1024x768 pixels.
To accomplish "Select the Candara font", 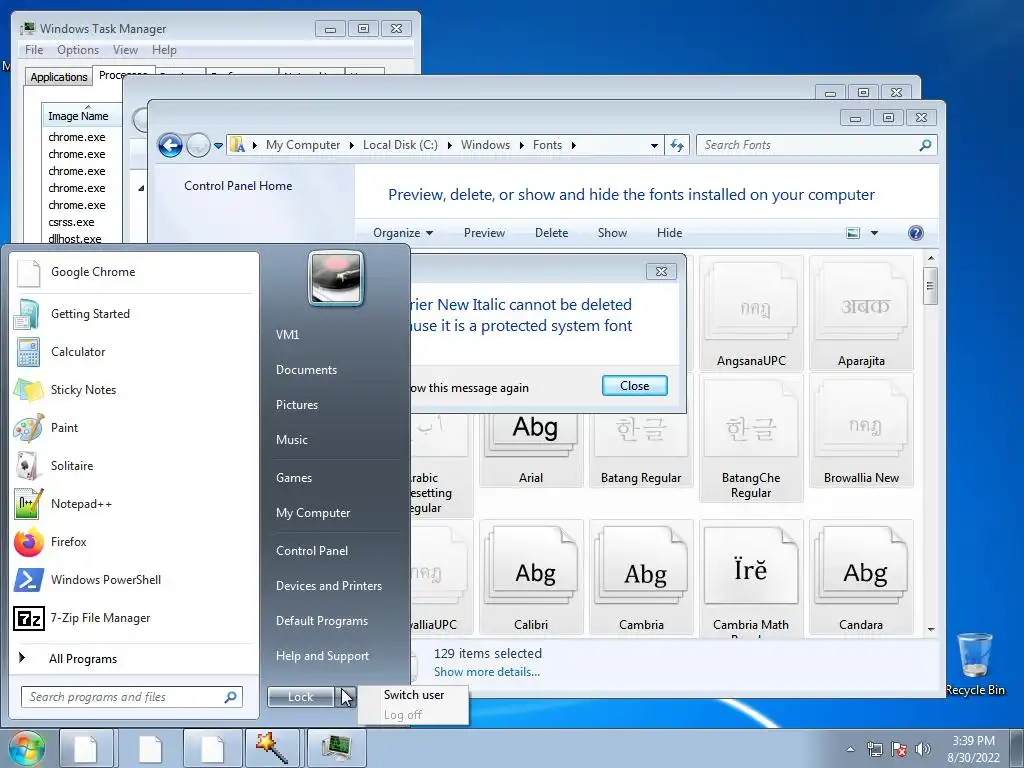I will coord(861,577).
